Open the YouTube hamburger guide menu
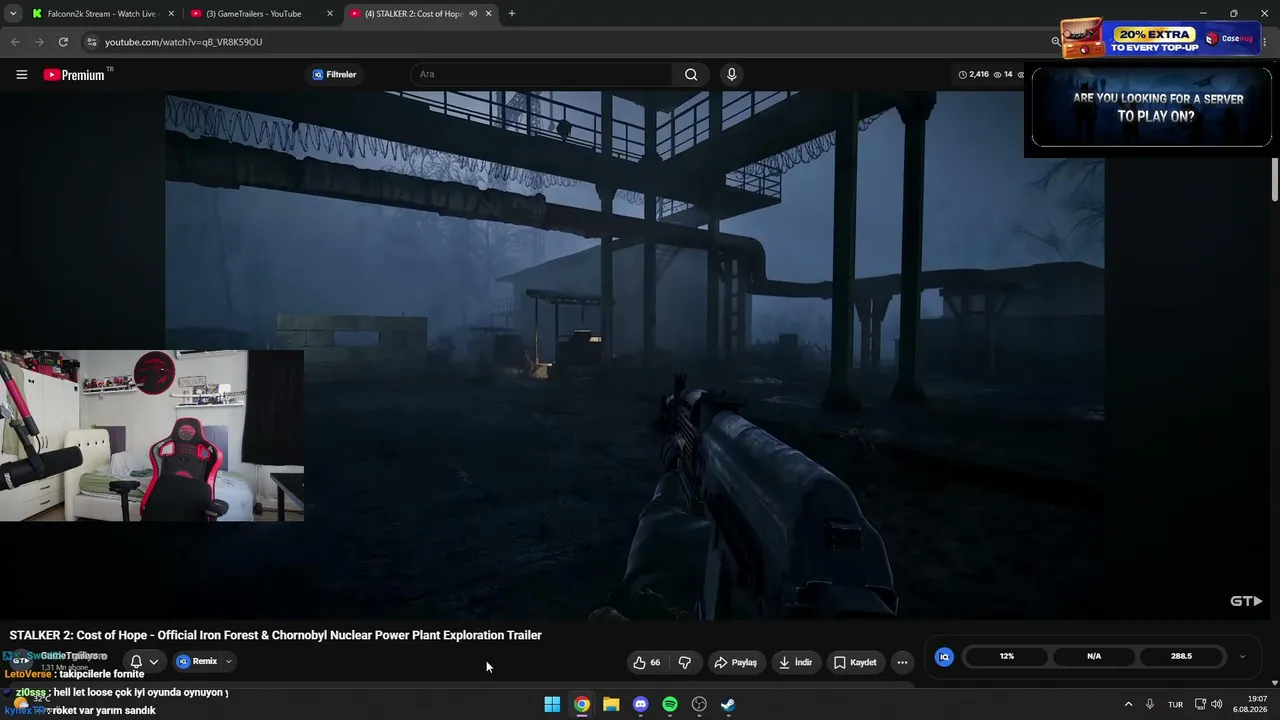The image size is (1280, 720). 21,75
